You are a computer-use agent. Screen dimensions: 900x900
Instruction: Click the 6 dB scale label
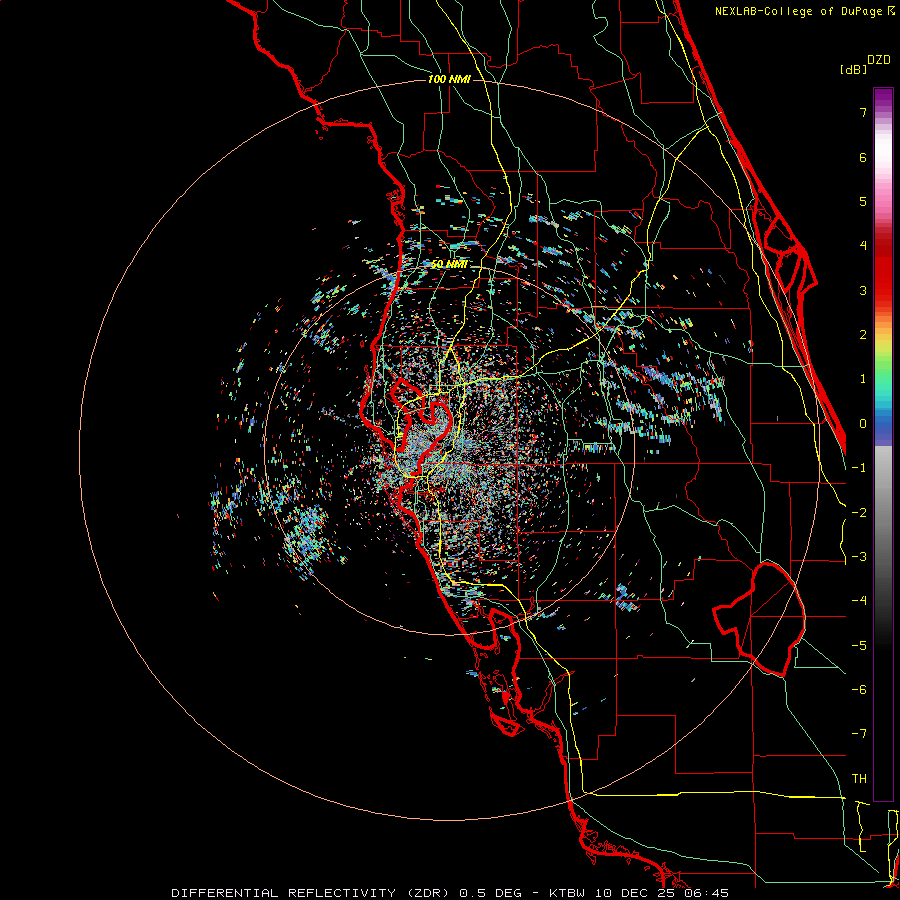pos(863,157)
